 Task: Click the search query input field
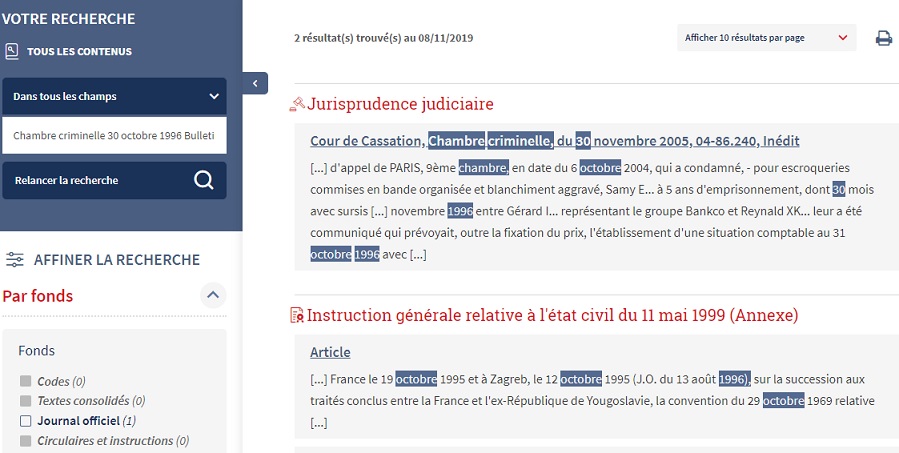click(114, 135)
